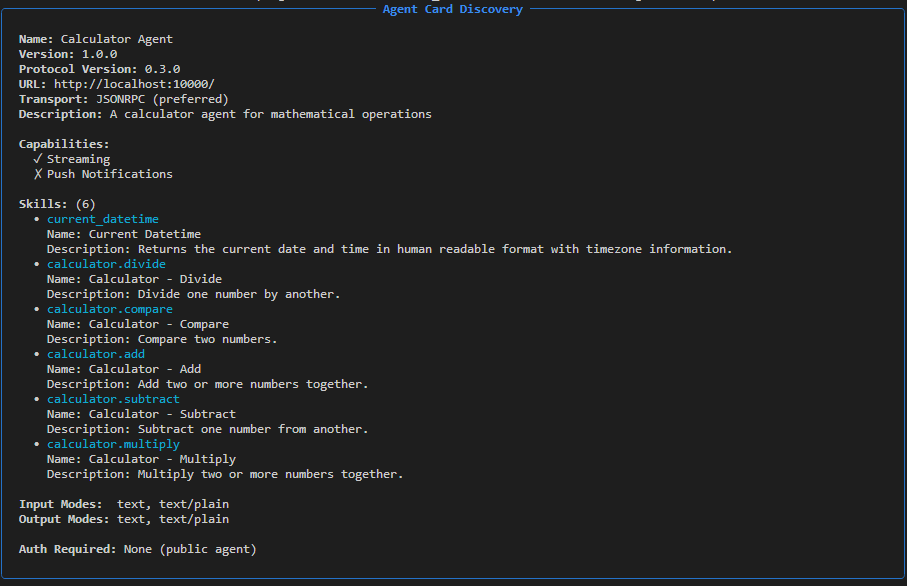Click the Output Modes line
907x586 pixels.
tap(123, 519)
